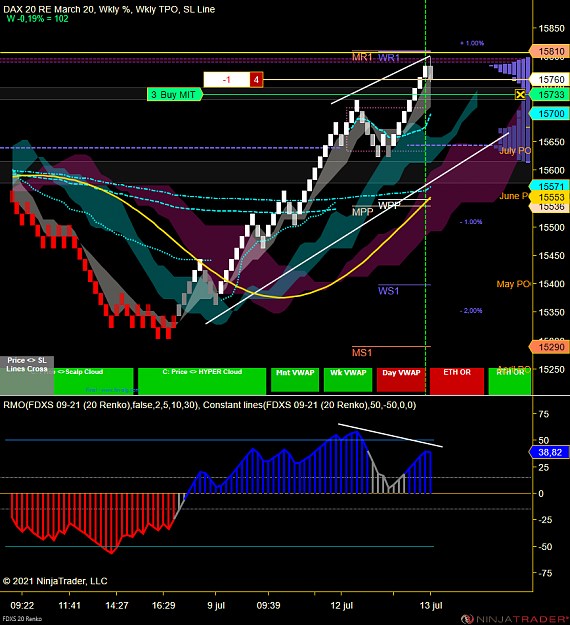Click the NinjaTrader logo
The height and width of the screenshot is (625, 570).
515,619
